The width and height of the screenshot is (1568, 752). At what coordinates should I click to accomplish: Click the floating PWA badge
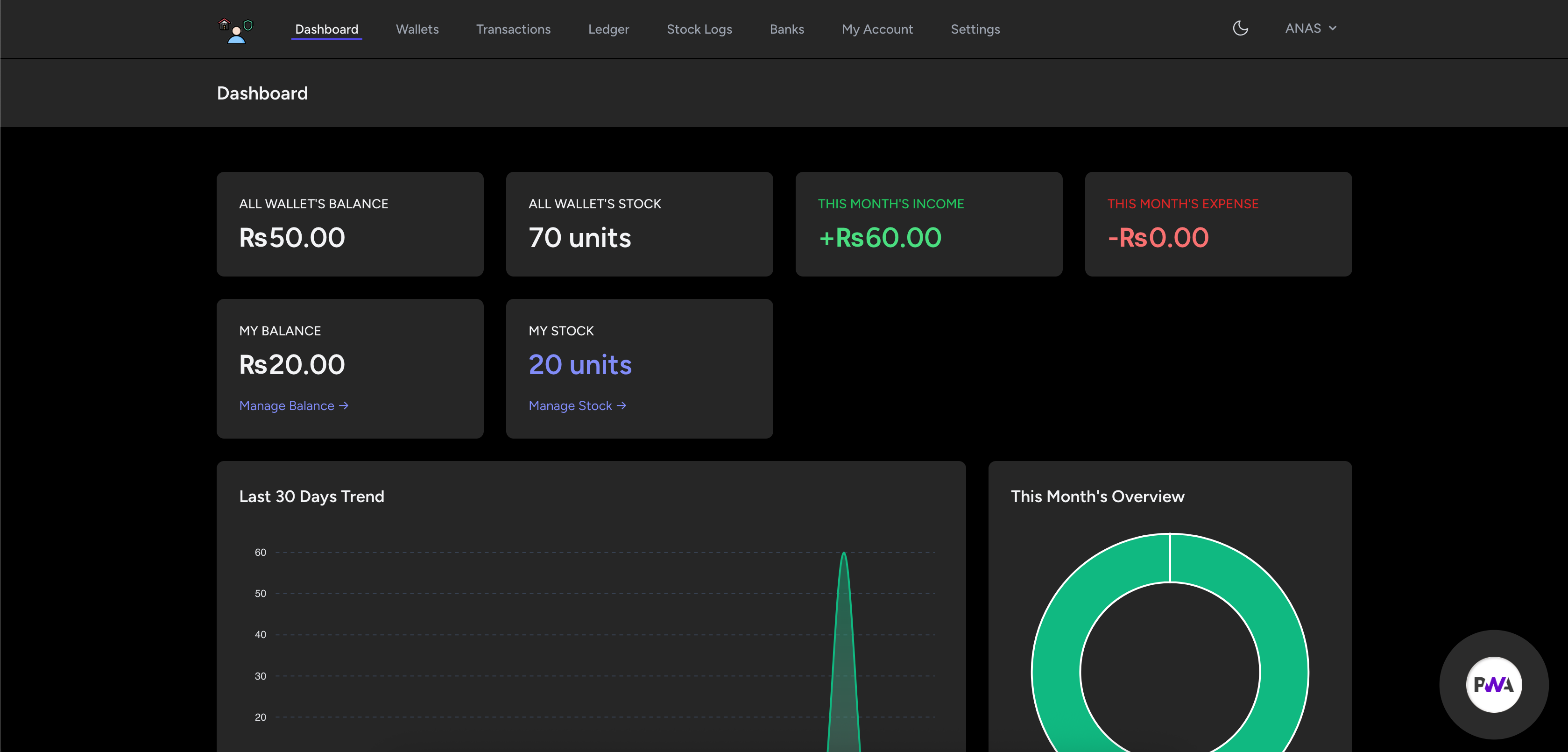tap(1494, 685)
